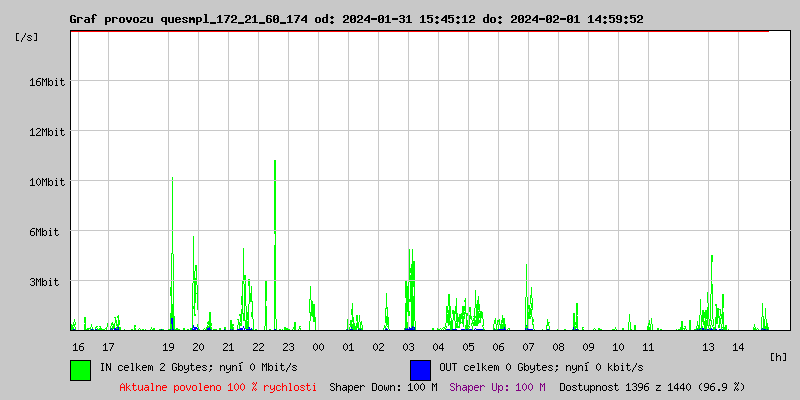
Task: Click the hour 22 x-axis label
Action: coord(258,347)
